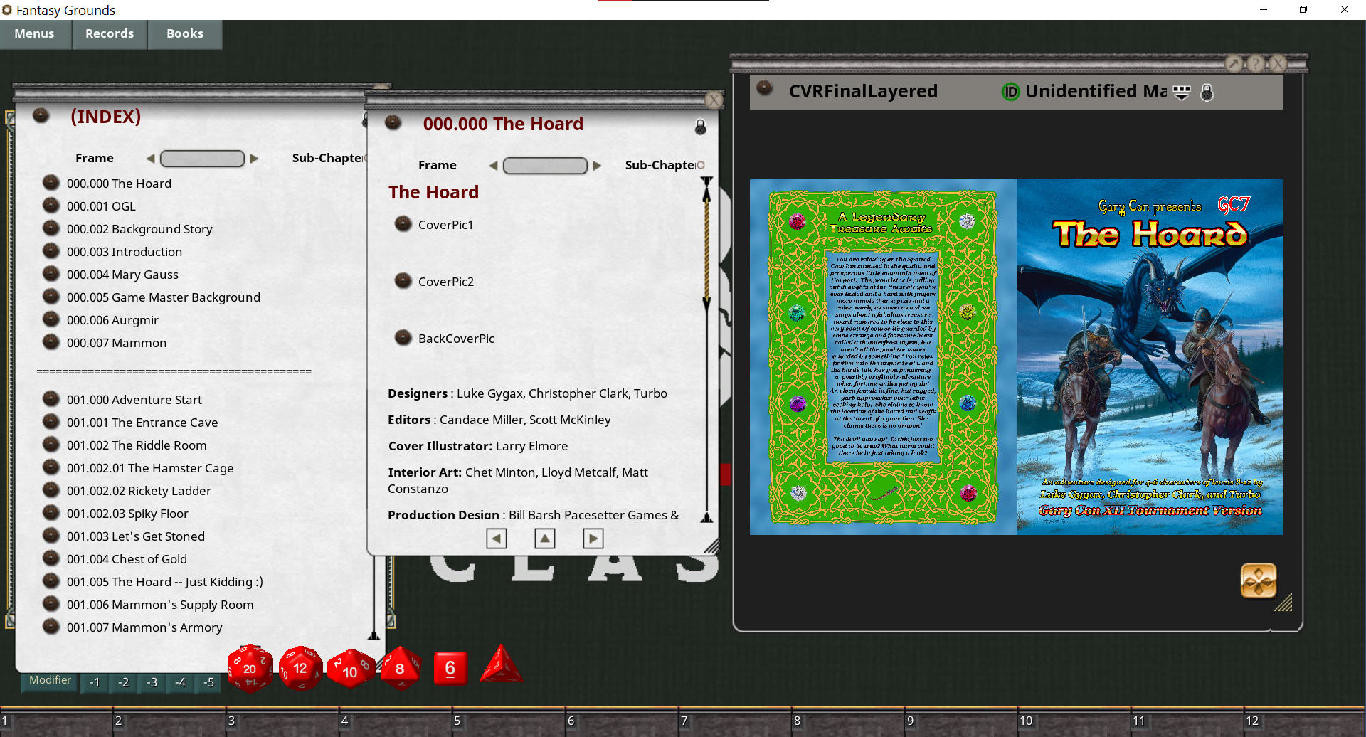Open link icon beside 001.002 The Riddle Room
The image size is (1366, 737).
(51, 444)
